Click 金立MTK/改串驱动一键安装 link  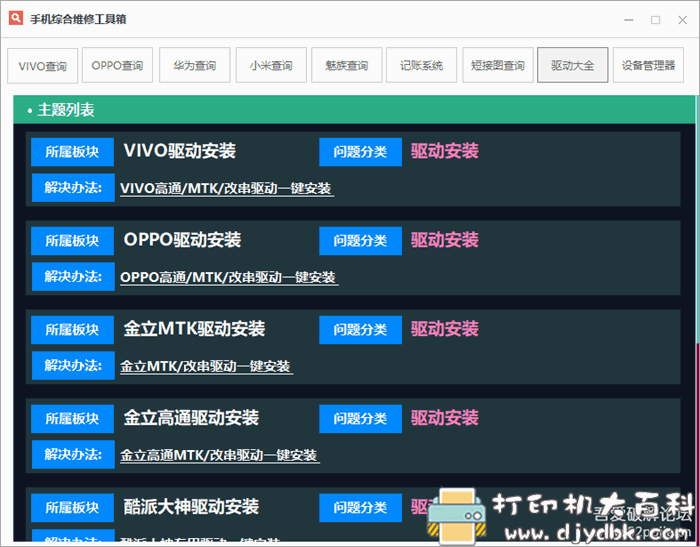pos(206,366)
